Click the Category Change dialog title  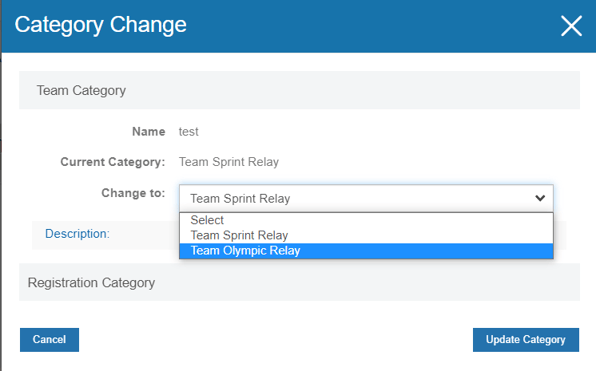(x=101, y=25)
